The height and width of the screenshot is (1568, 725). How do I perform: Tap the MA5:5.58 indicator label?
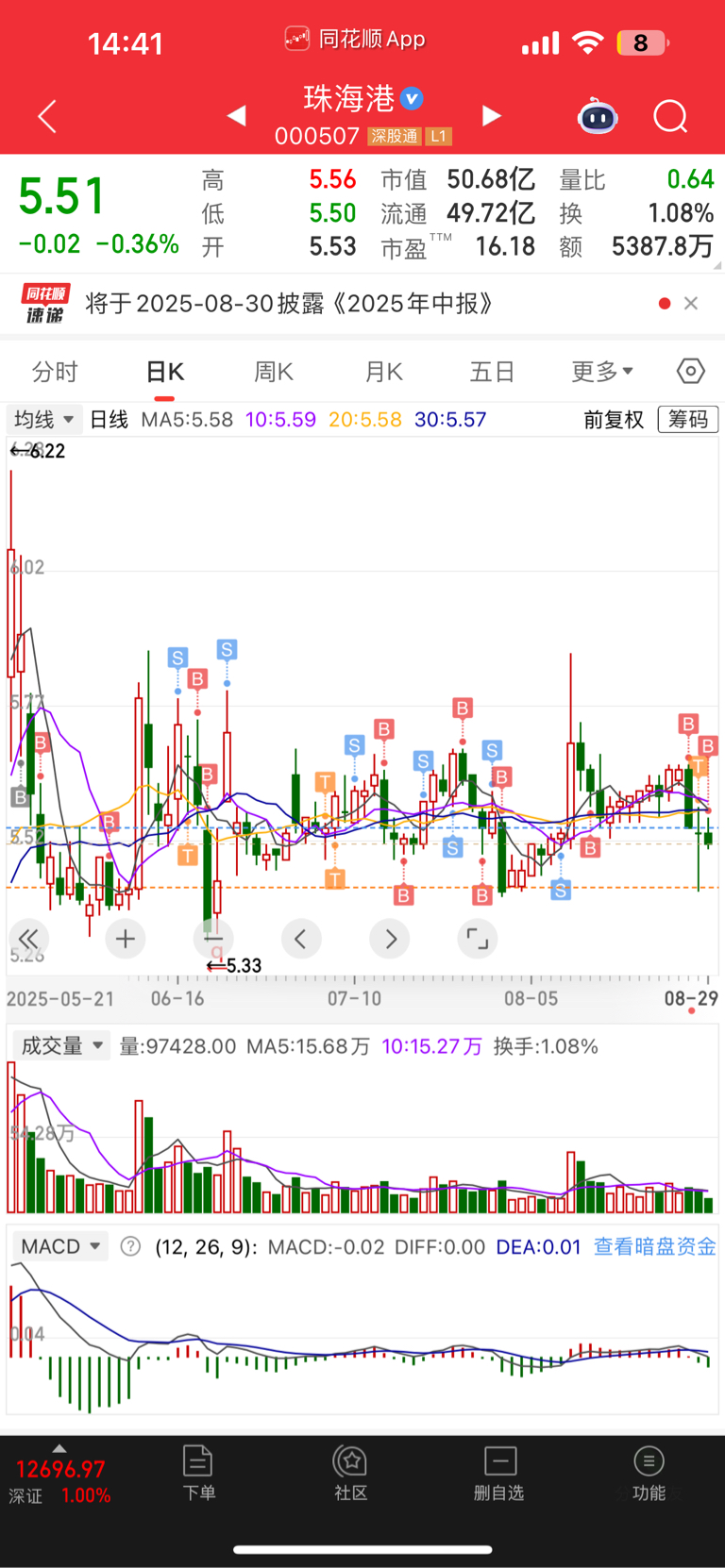point(187,419)
